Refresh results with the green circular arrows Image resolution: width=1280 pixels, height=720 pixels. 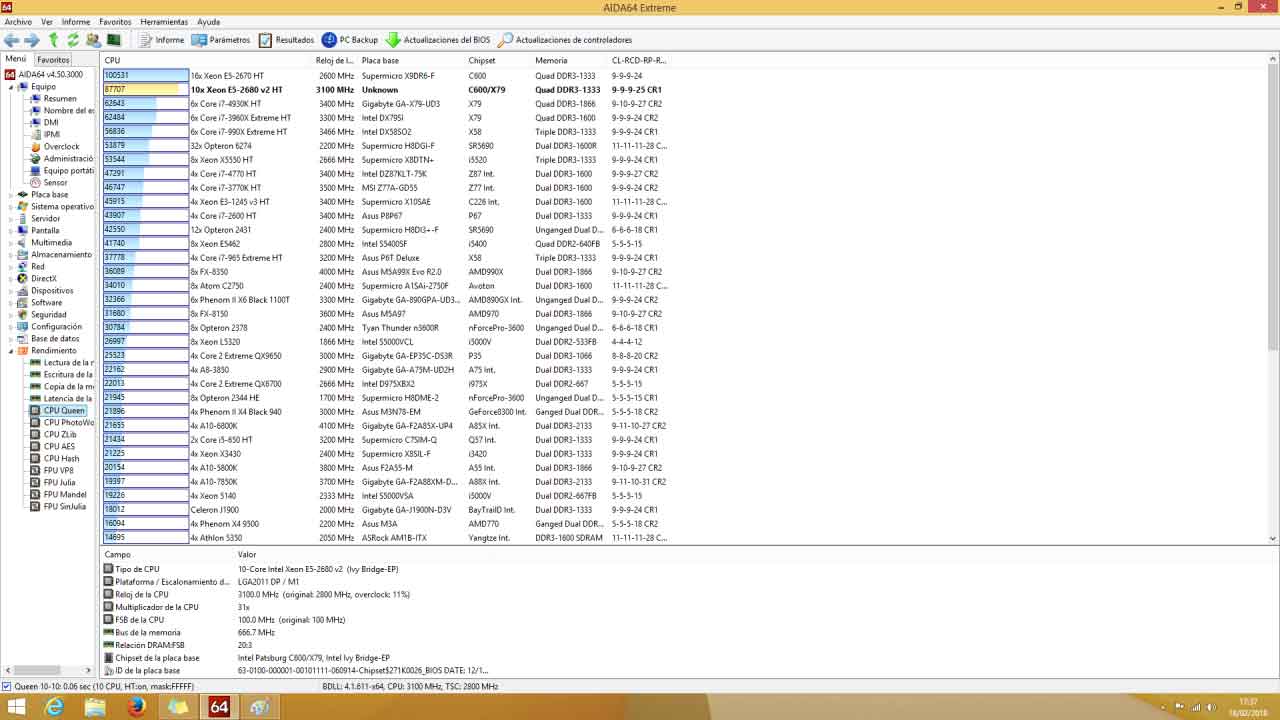[x=73, y=40]
